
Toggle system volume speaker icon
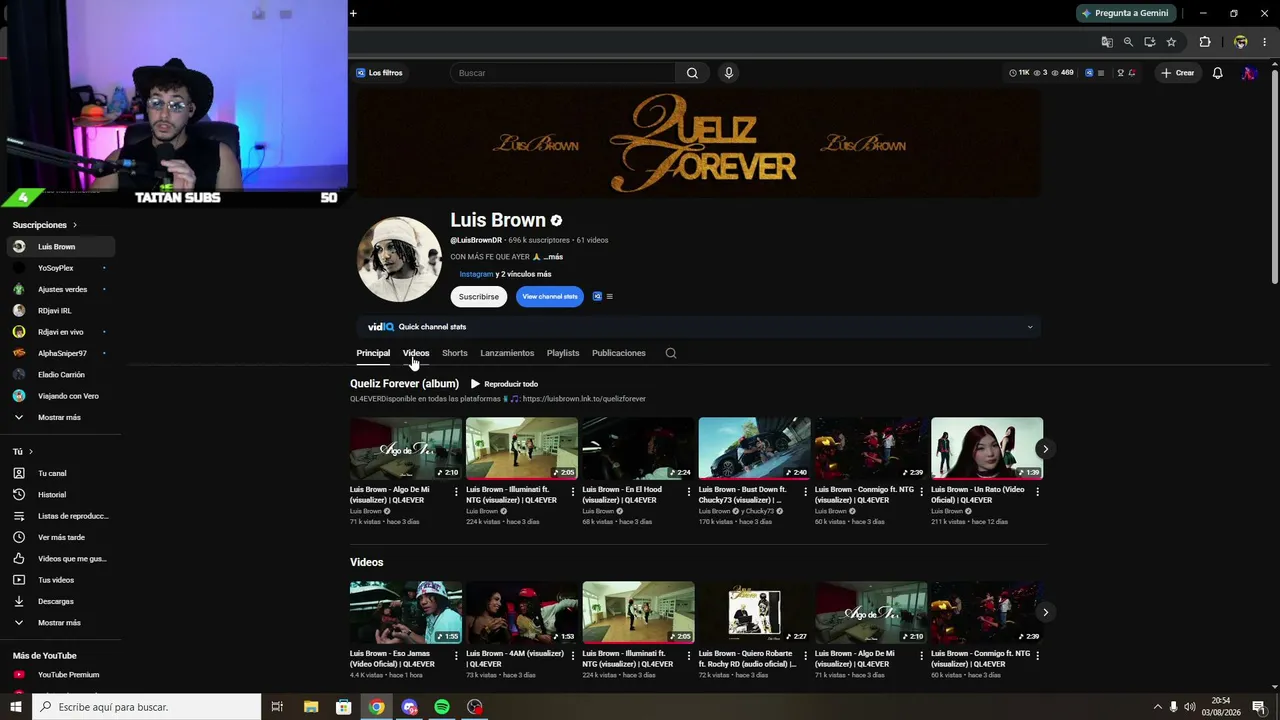(1190, 707)
